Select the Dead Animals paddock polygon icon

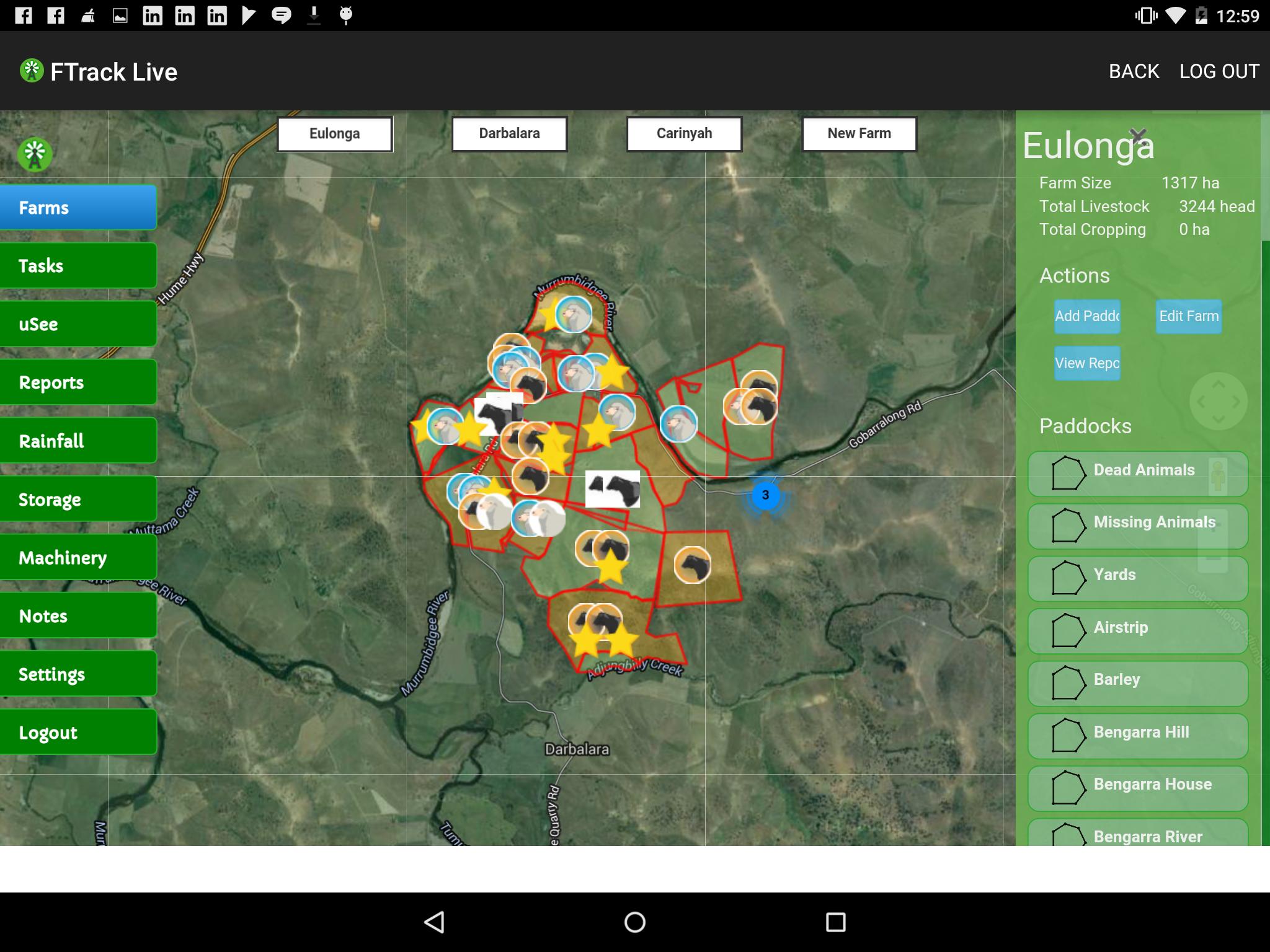point(1068,474)
